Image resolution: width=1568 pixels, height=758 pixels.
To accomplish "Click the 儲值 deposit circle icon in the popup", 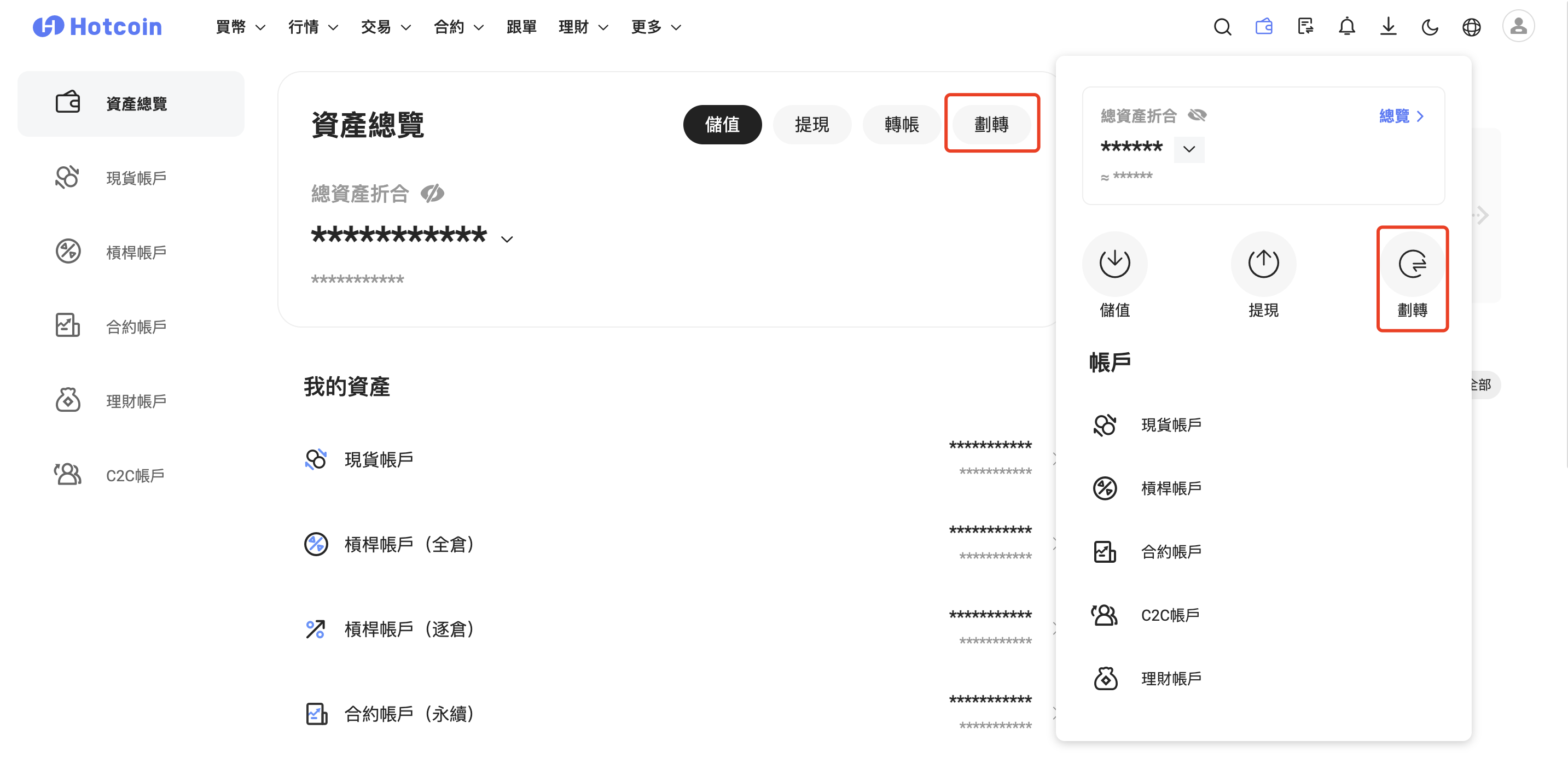I will pos(1114,264).
